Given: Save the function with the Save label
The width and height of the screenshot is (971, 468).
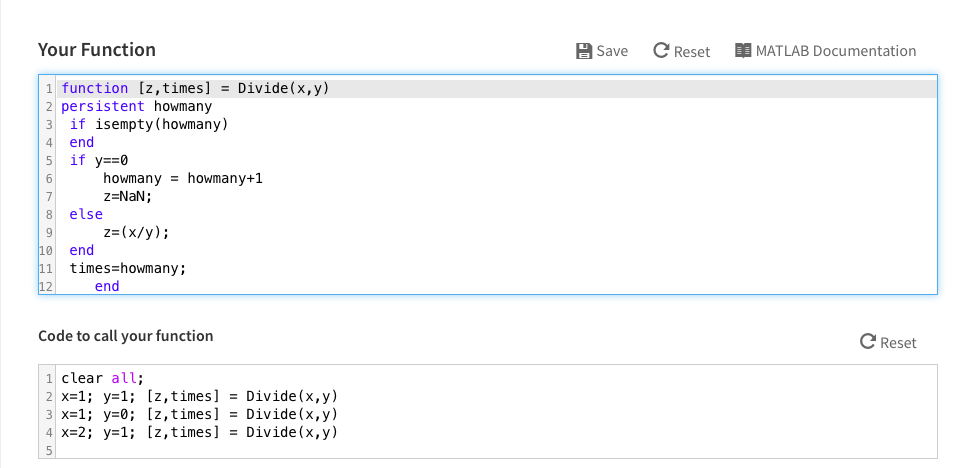Looking at the screenshot, I should click(x=612, y=51).
